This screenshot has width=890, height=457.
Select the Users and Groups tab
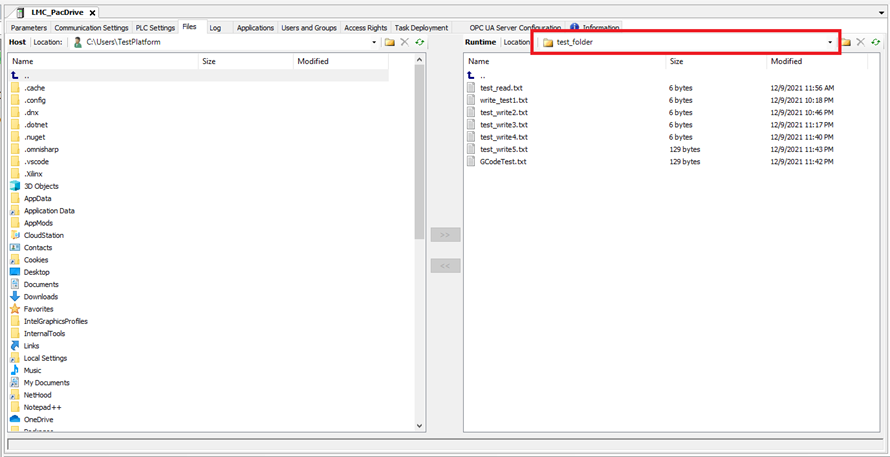tap(309, 28)
